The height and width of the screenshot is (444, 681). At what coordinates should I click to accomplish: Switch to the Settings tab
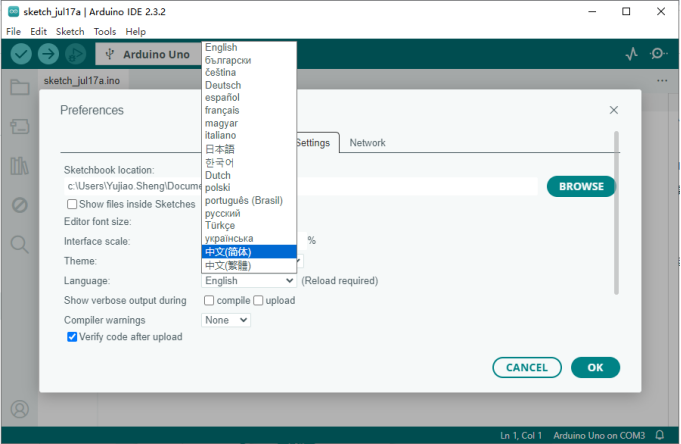(x=317, y=142)
